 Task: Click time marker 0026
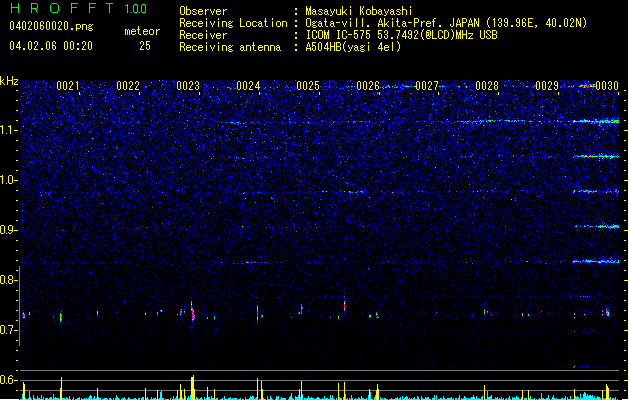pos(368,86)
